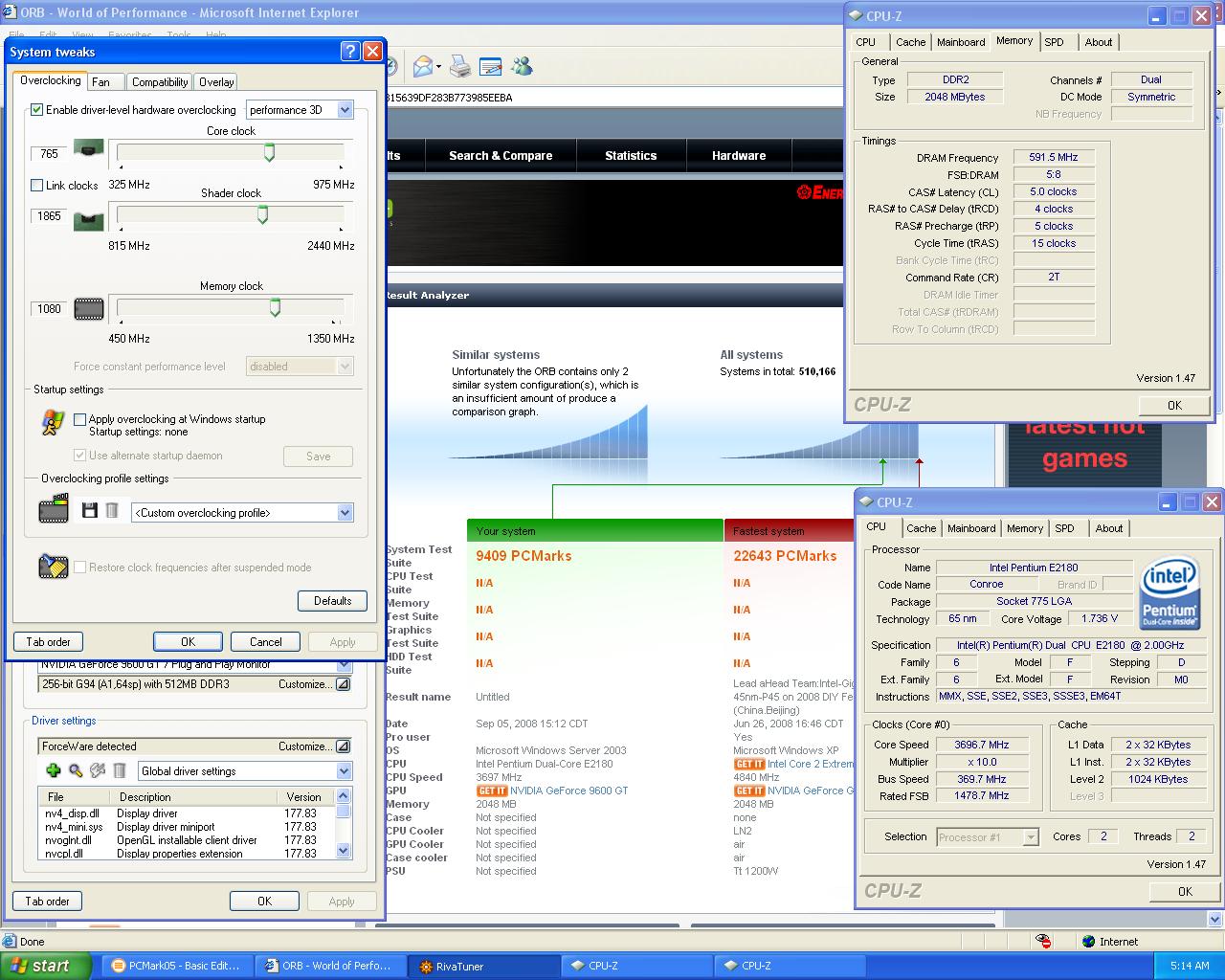The width and height of the screenshot is (1225, 980).
Task: Open the Statistics menu on ORB page
Action: pos(631,156)
